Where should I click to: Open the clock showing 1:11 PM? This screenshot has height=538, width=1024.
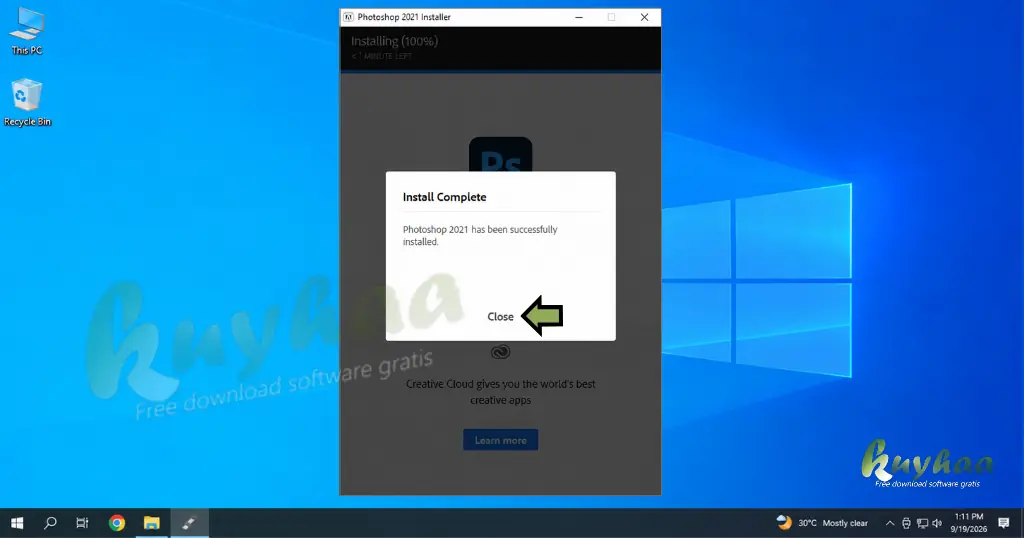(x=968, y=523)
